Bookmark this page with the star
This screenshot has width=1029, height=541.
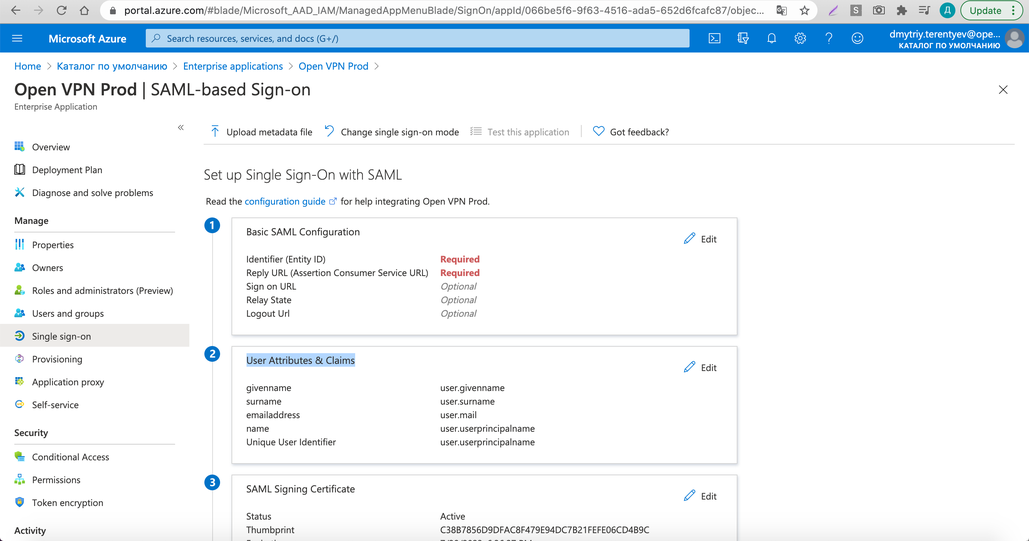805,11
